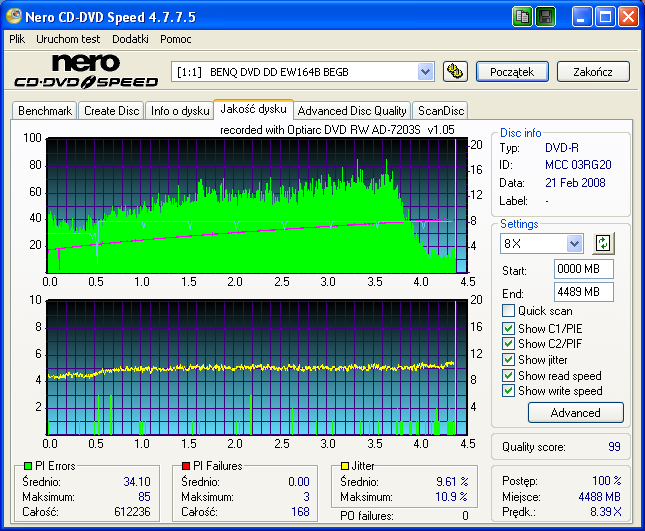Close the Nero CD-DVD Speed window

coord(629,17)
